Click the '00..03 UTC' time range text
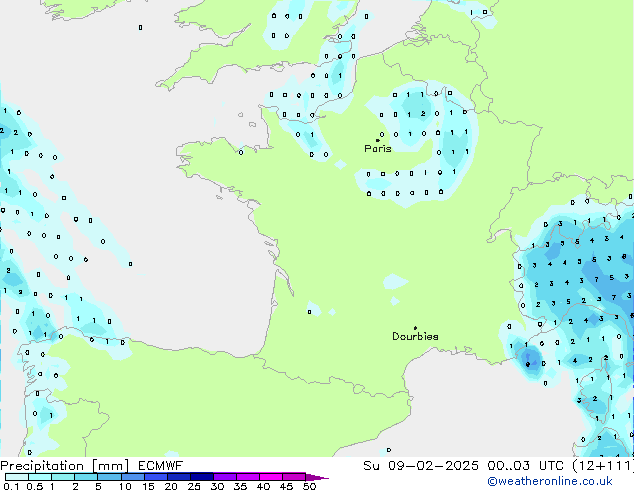The image size is (634, 490). 525,466
